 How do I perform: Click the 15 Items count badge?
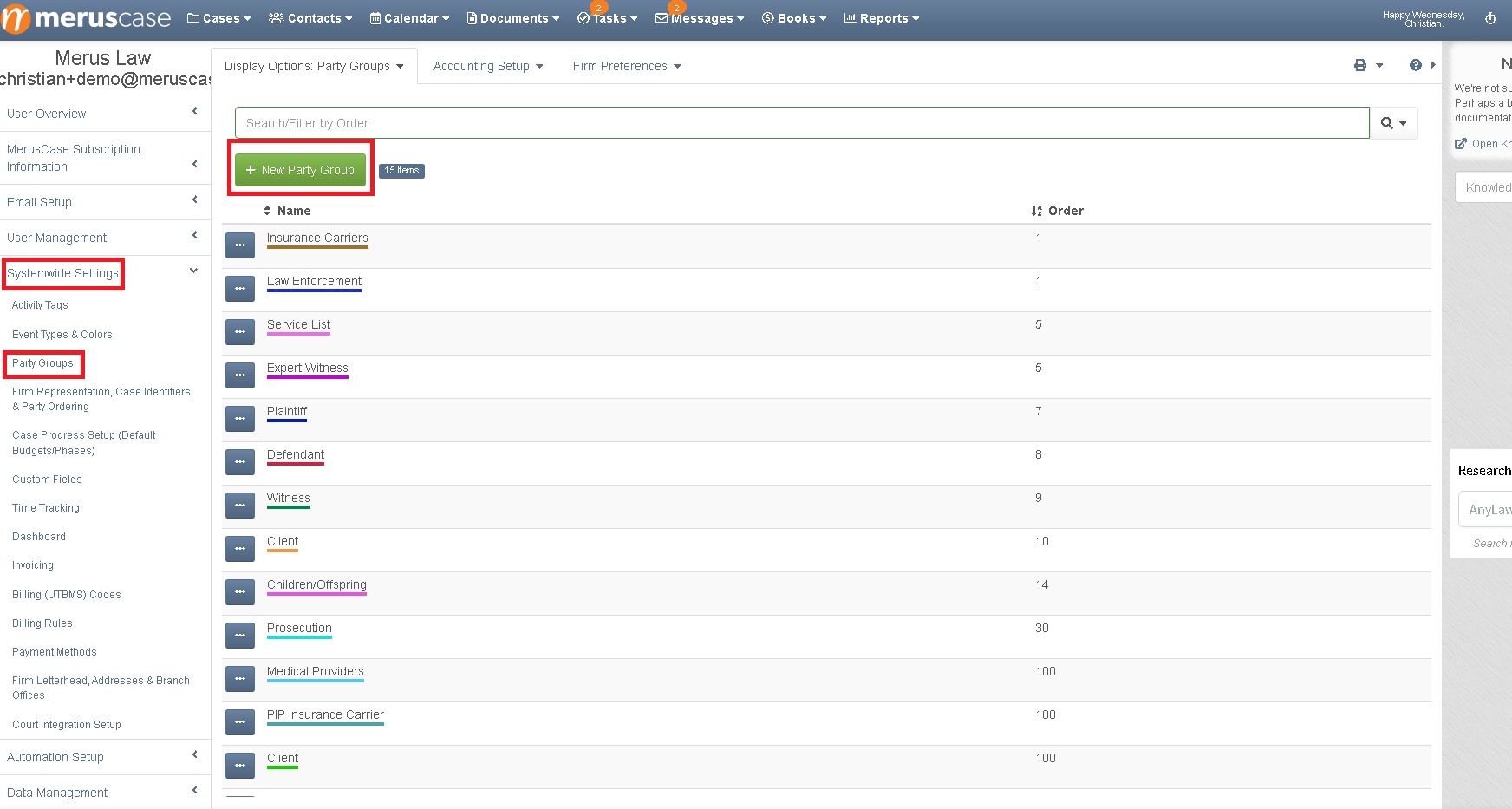coord(401,170)
